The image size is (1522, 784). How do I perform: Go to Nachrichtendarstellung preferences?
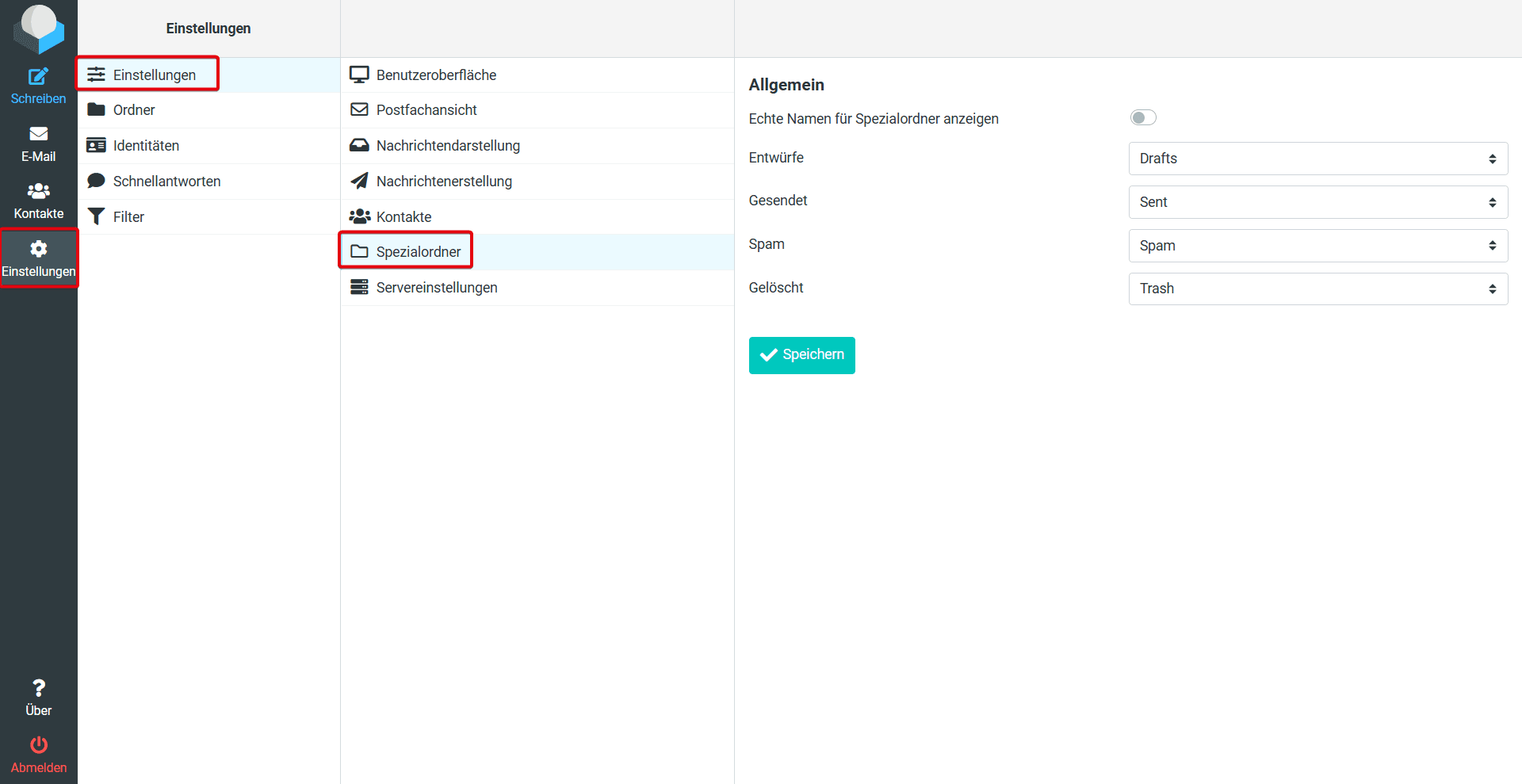click(448, 146)
